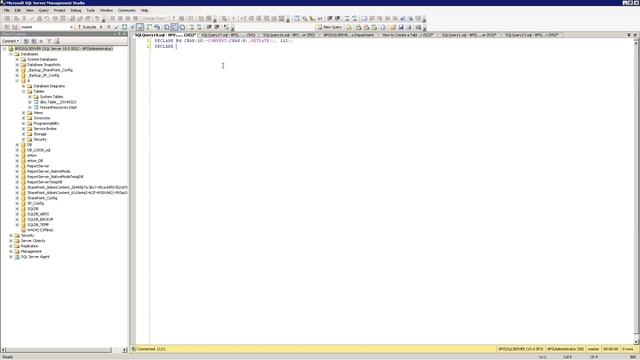
Task: Open the Connect dropdown in Object Explorer
Action: coord(10,41)
